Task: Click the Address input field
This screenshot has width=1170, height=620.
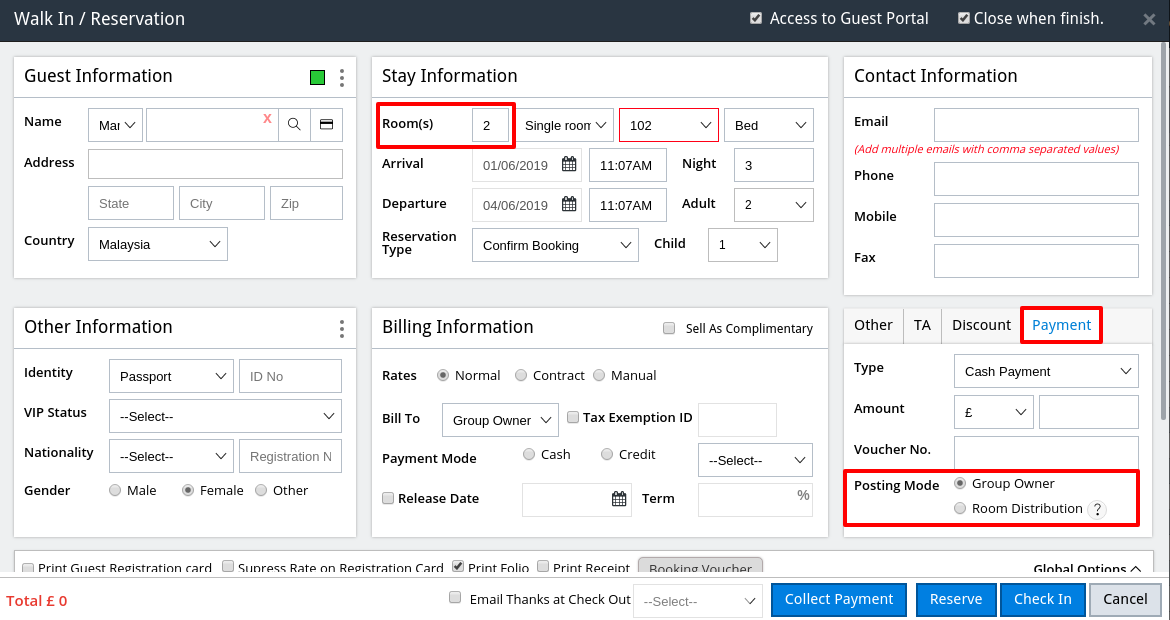Action: pos(215,163)
